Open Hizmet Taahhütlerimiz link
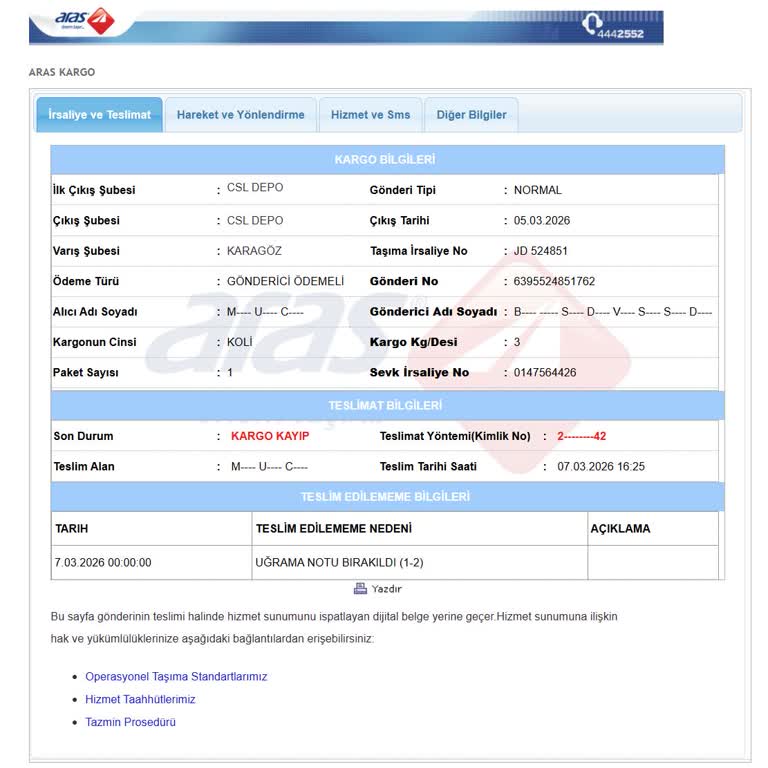The image size is (768, 768). (x=140, y=699)
